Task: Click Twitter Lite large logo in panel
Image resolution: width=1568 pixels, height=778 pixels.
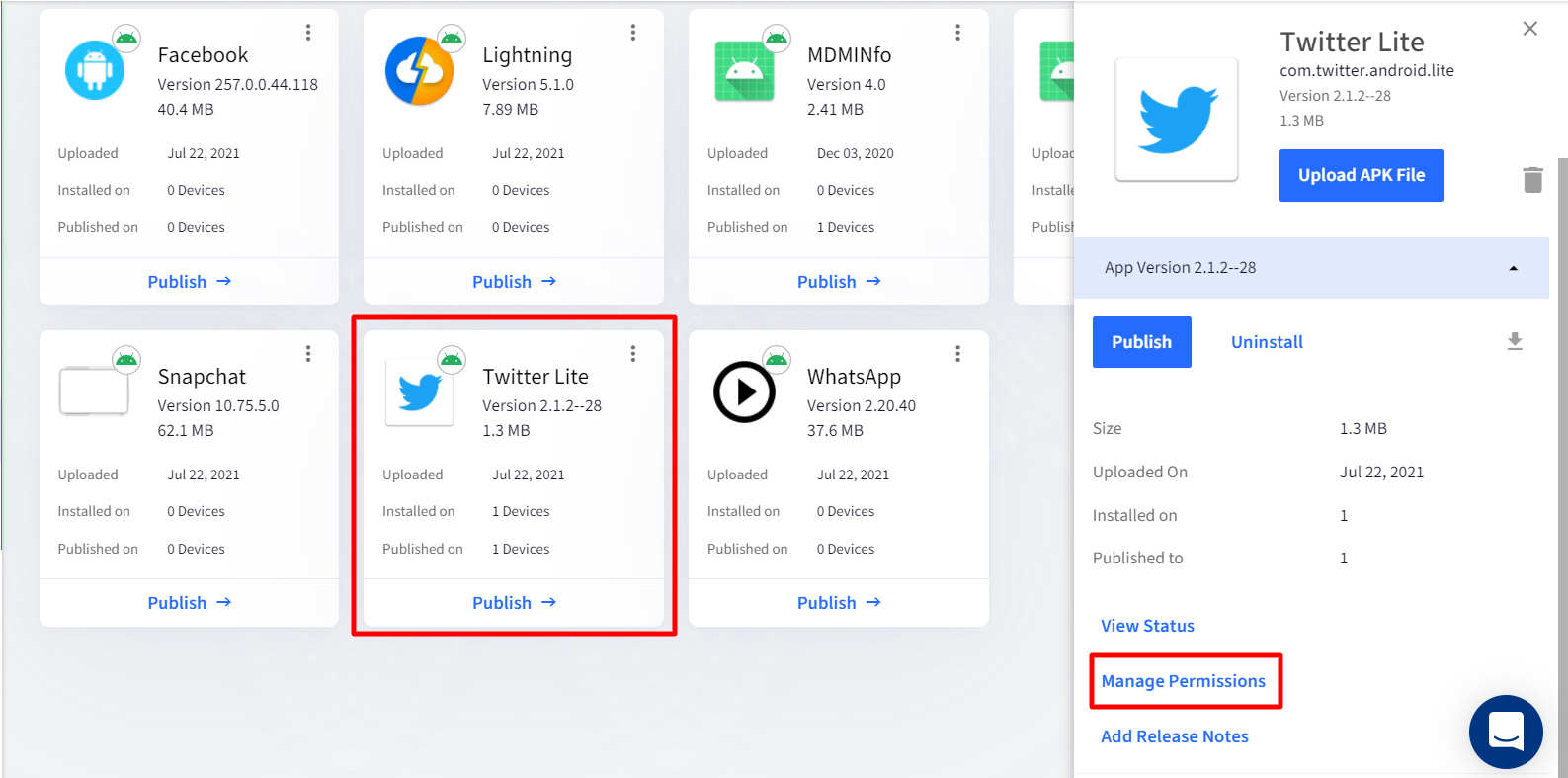Action: pos(1177,119)
